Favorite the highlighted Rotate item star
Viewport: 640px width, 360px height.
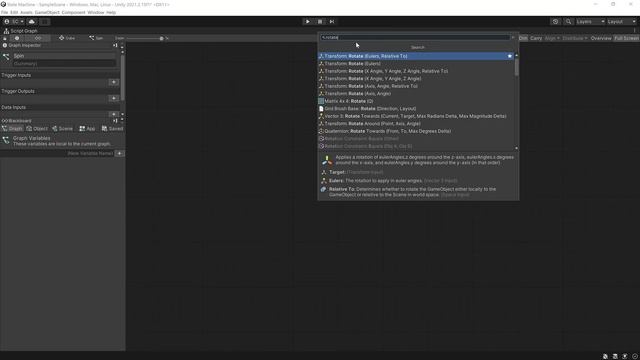coord(510,56)
